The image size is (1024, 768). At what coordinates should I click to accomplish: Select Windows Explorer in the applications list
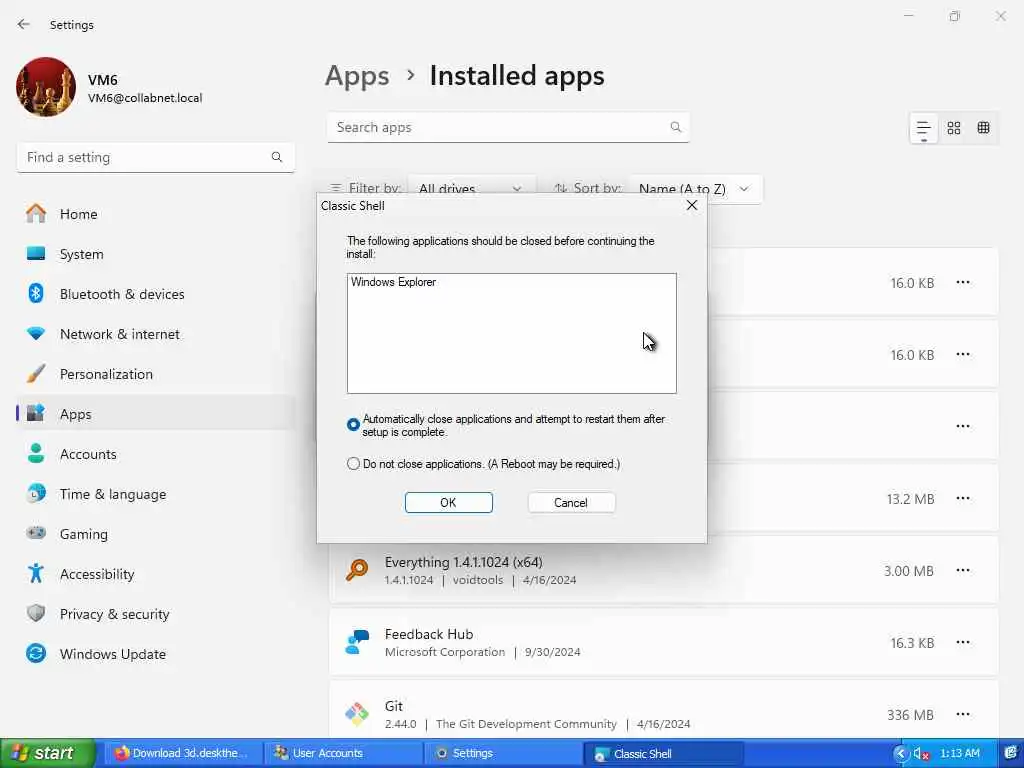(393, 282)
